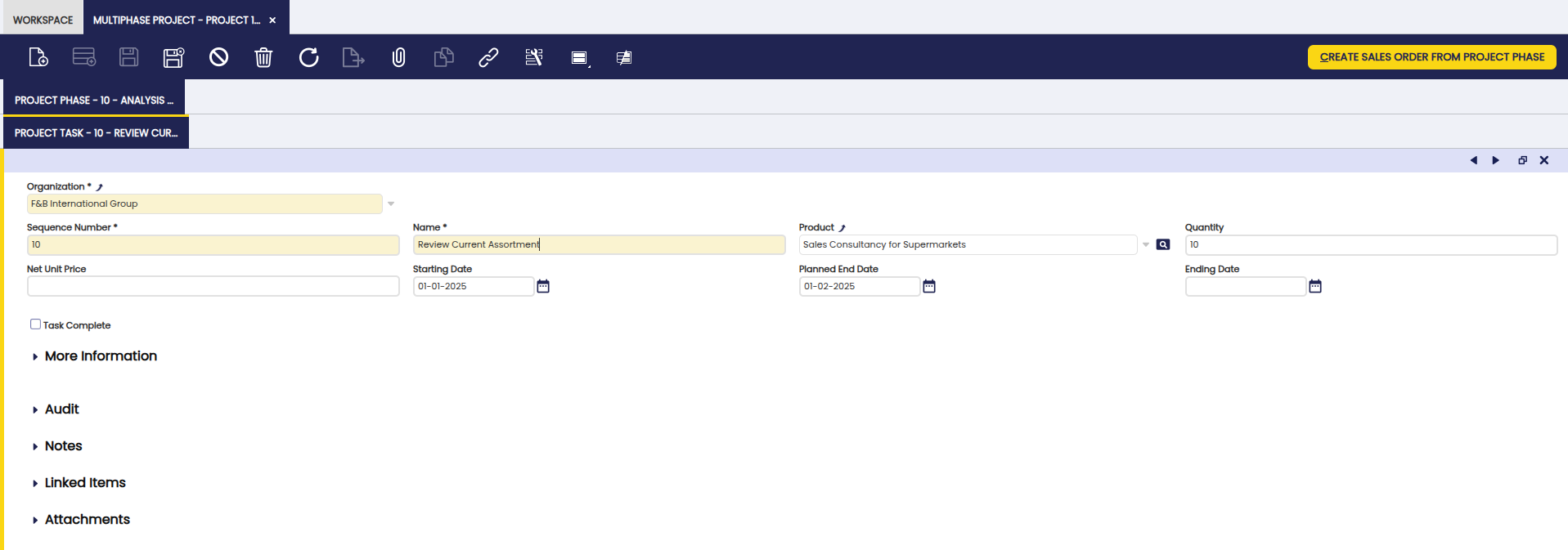Cancel changes with the undo icon

(x=218, y=57)
